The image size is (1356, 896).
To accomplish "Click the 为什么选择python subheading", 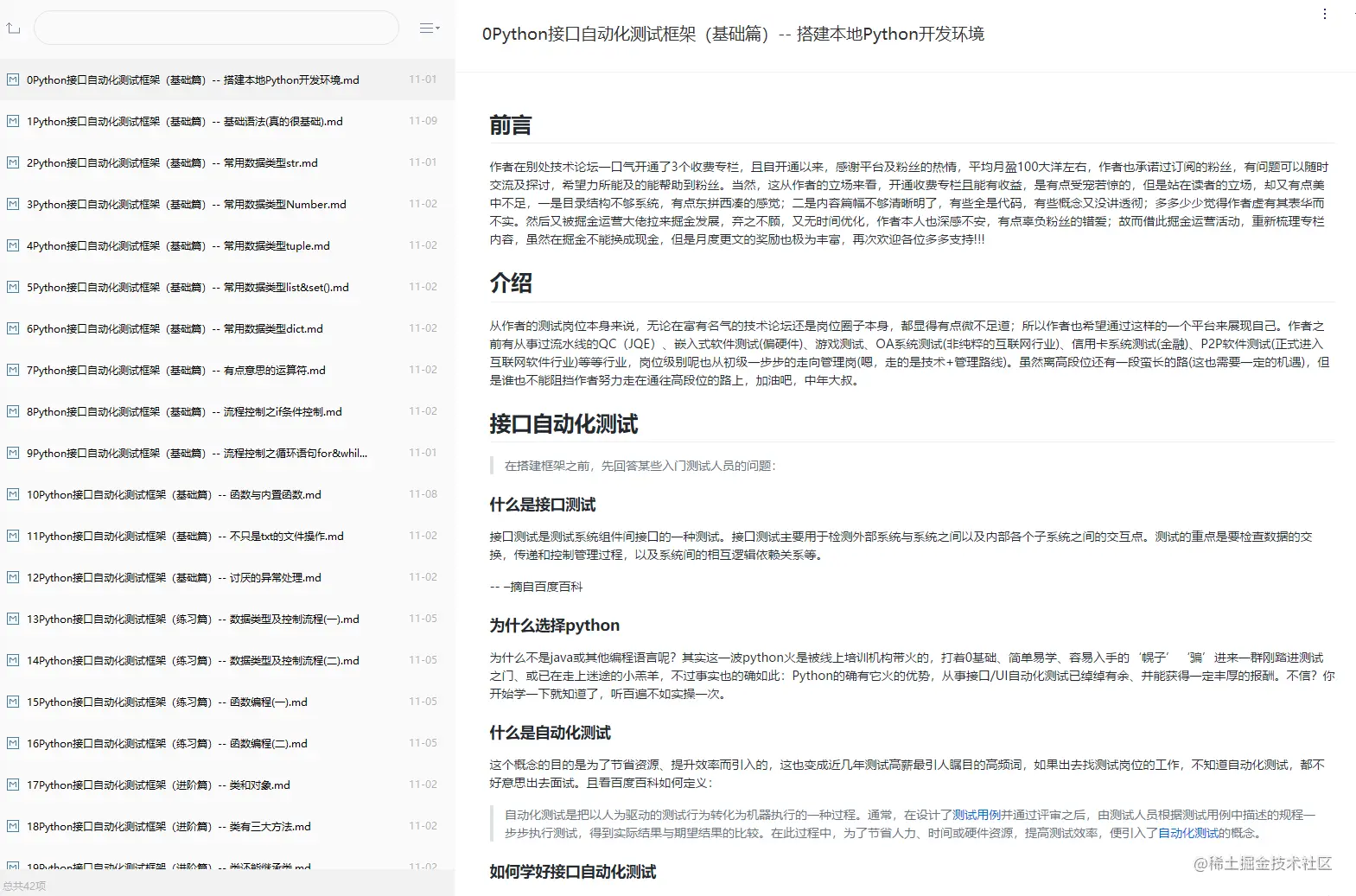I will pyautogui.click(x=554, y=626).
